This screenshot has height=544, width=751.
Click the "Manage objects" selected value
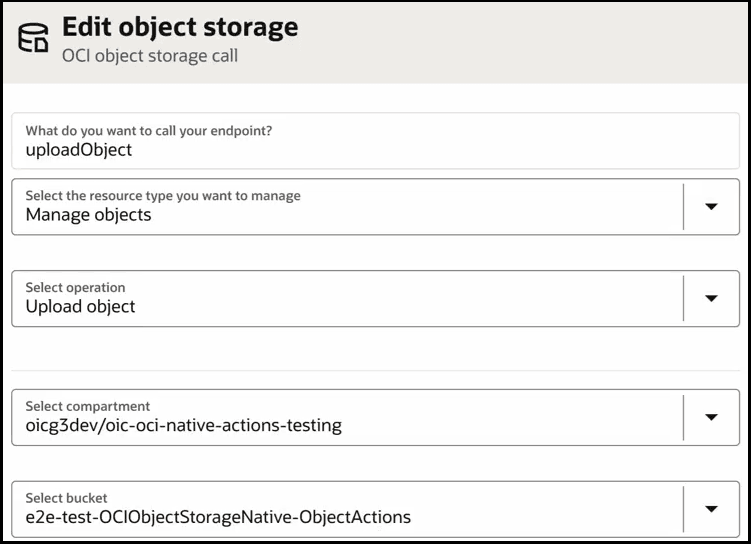point(88,214)
